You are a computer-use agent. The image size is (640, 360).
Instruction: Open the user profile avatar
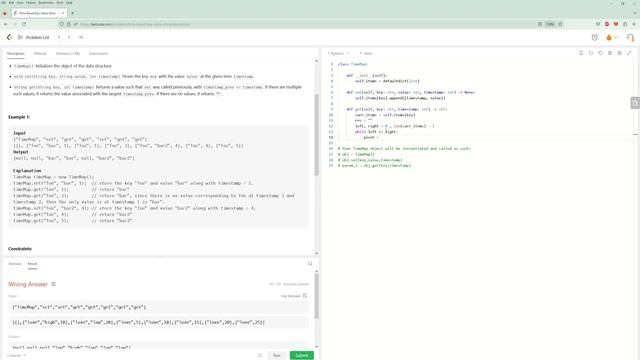coord(630,37)
